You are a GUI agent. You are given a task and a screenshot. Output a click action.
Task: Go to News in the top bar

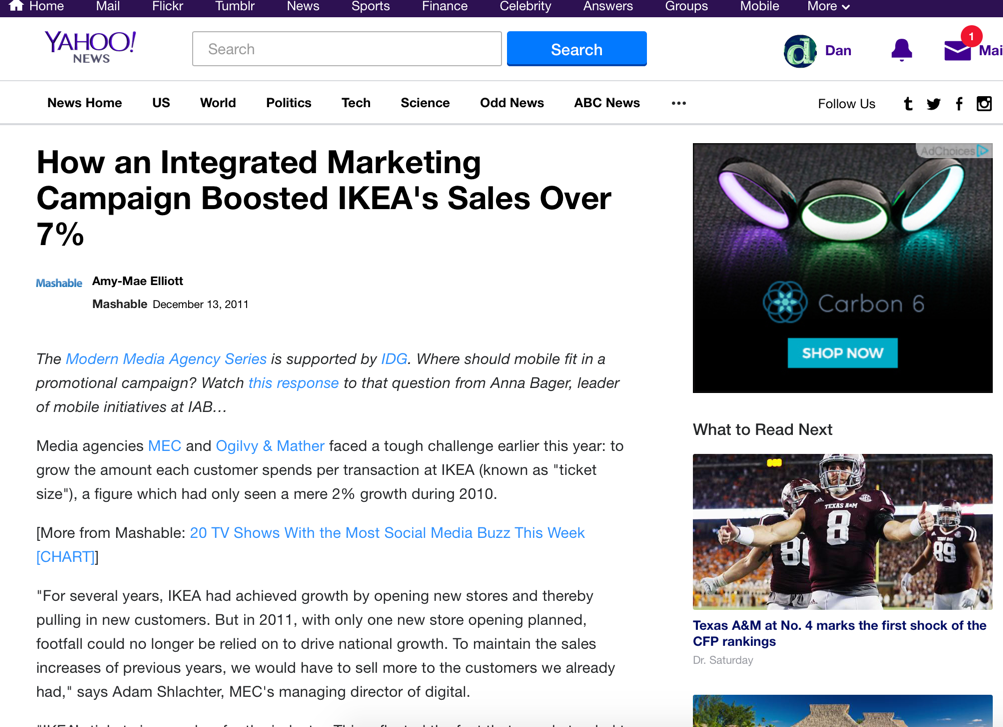coord(303,6)
